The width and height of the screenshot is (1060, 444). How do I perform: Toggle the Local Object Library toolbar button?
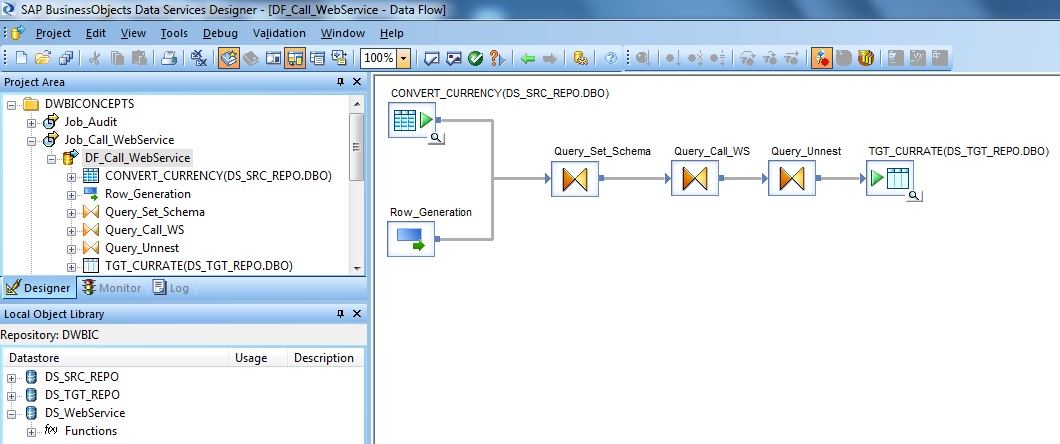pos(229,58)
